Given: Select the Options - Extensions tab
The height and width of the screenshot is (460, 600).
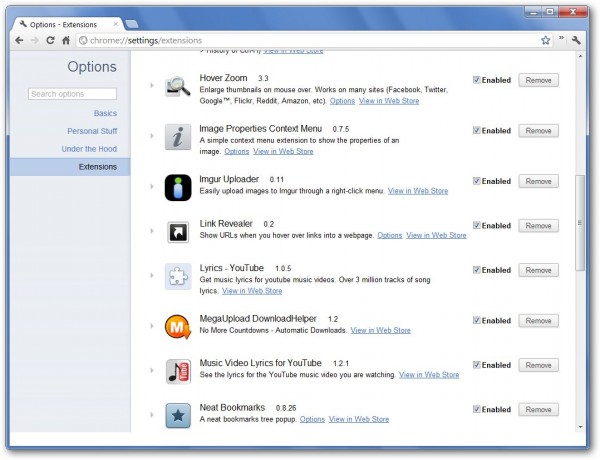Looking at the screenshot, I should (69, 24).
